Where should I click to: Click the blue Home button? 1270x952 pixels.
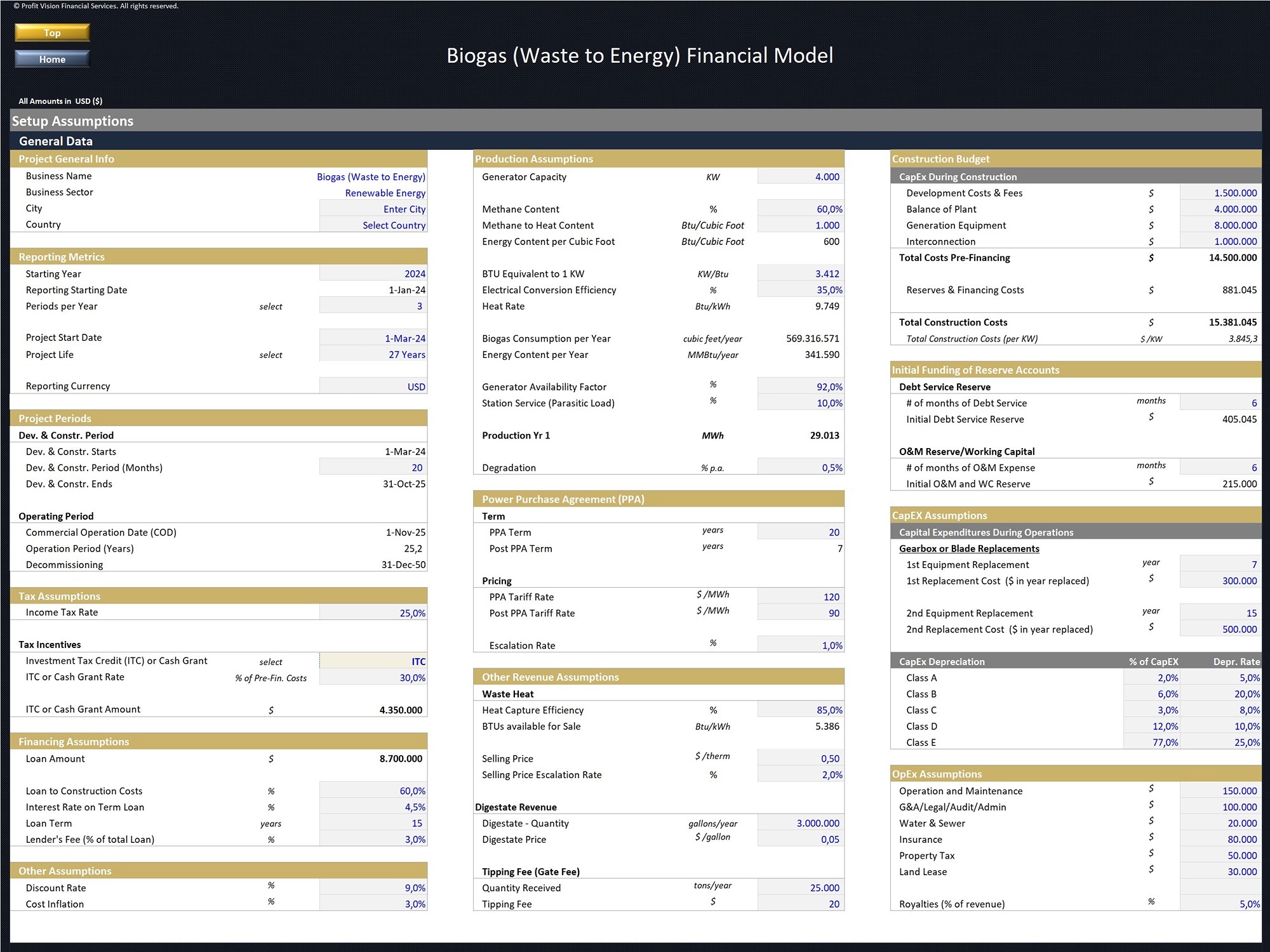pyautogui.click(x=52, y=59)
